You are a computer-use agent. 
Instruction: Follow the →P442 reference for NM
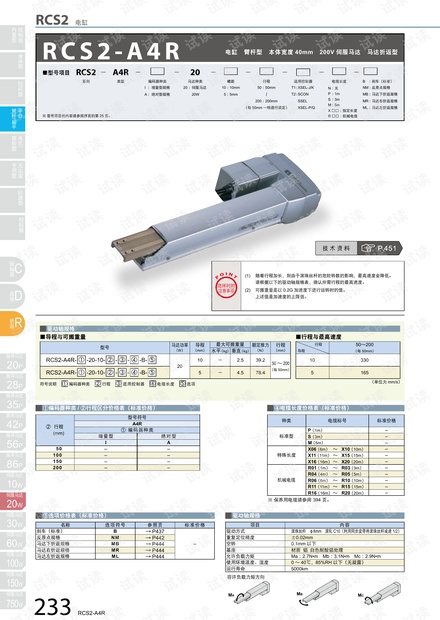[x=155, y=538]
